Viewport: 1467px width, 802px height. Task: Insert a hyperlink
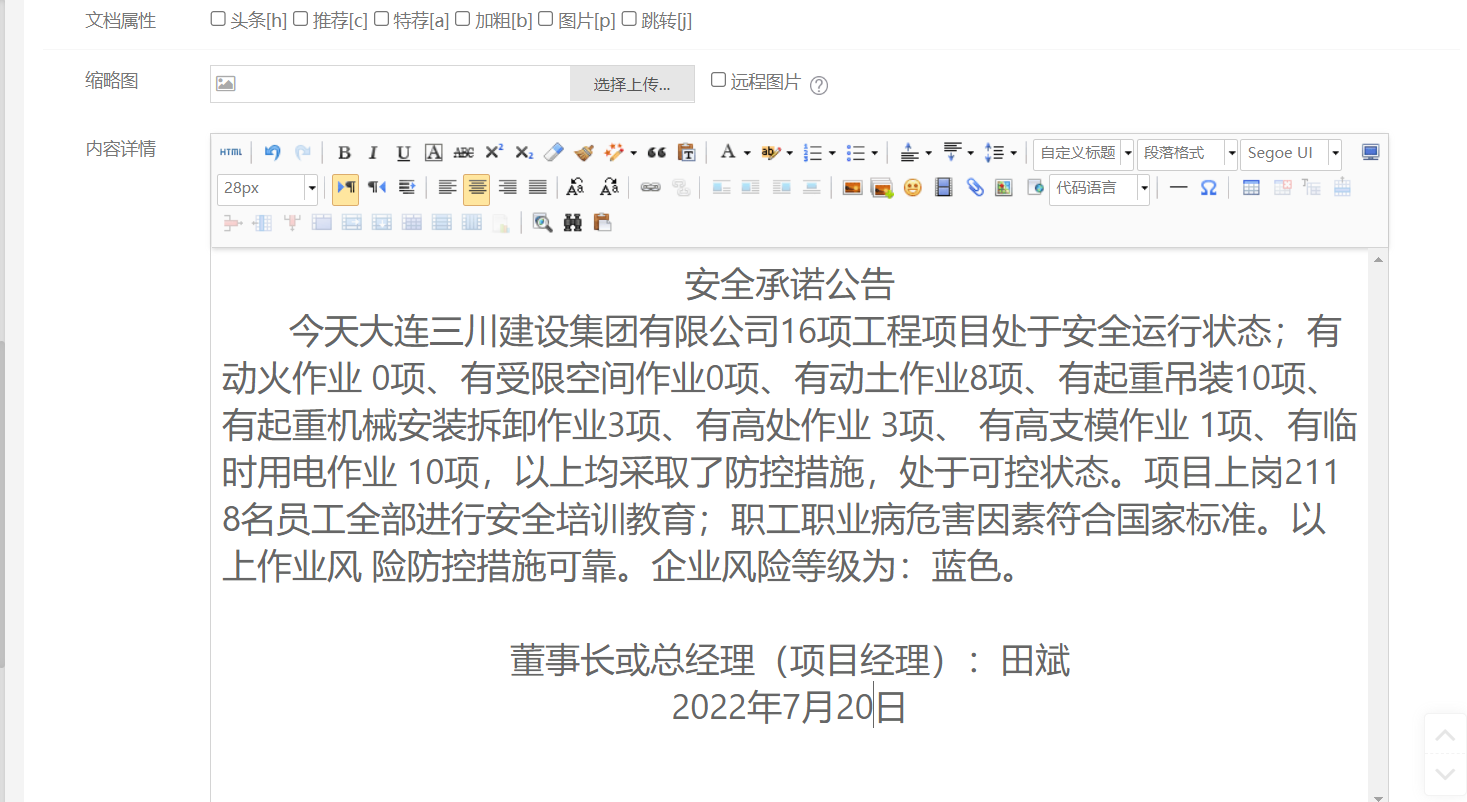pos(650,188)
